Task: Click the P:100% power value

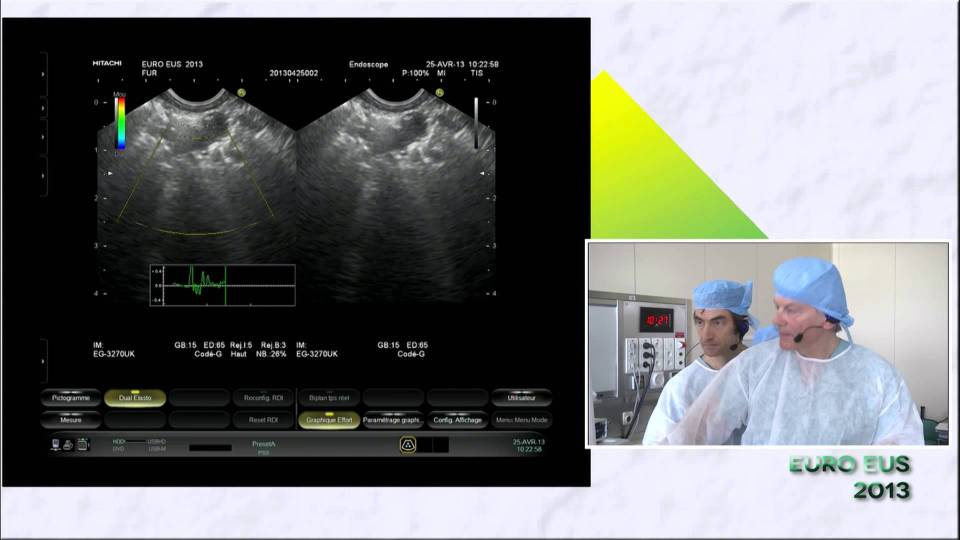Action: (x=415, y=73)
